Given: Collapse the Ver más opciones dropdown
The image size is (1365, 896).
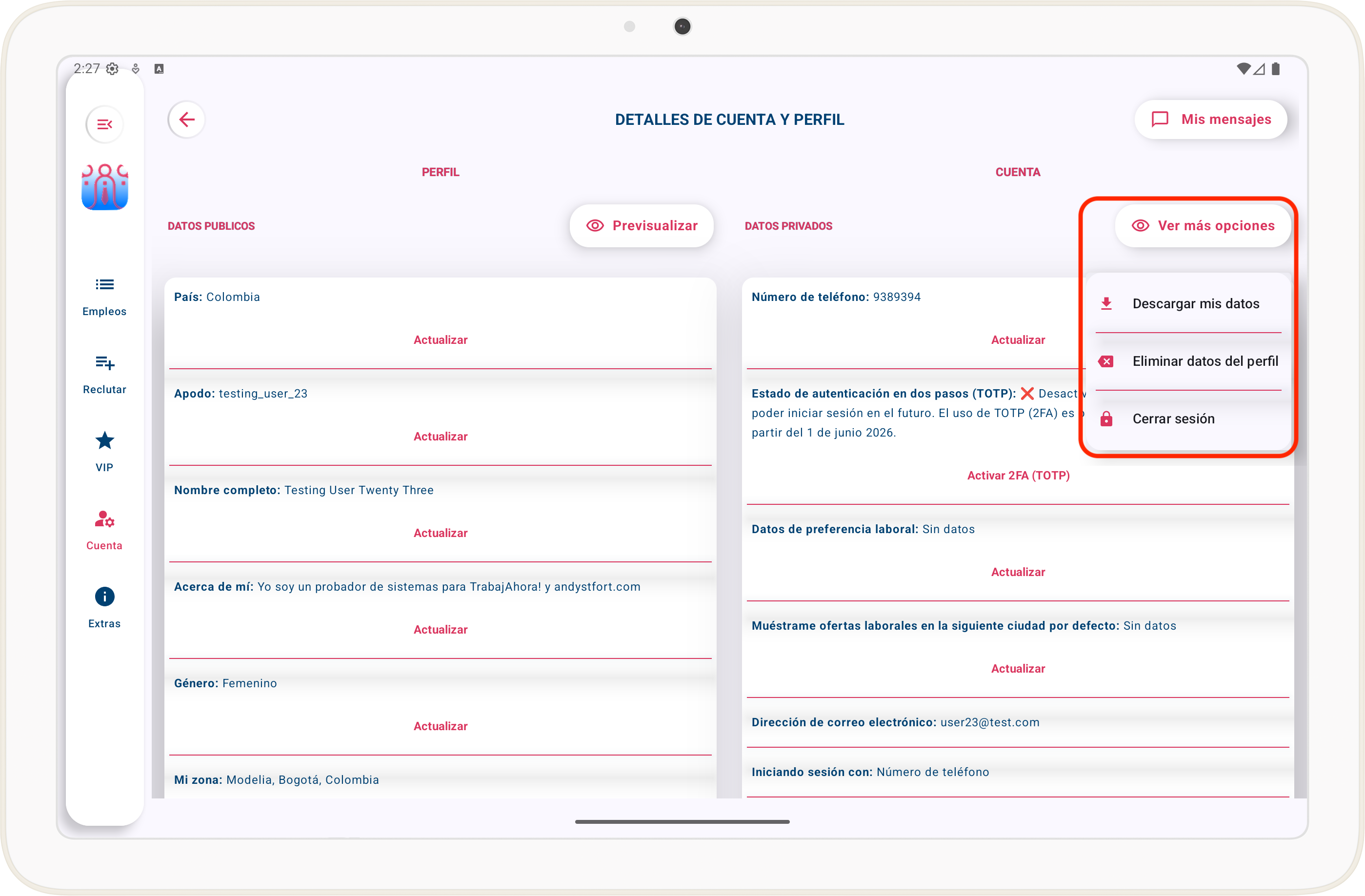Looking at the screenshot, I should click(x=1203, y=226).
